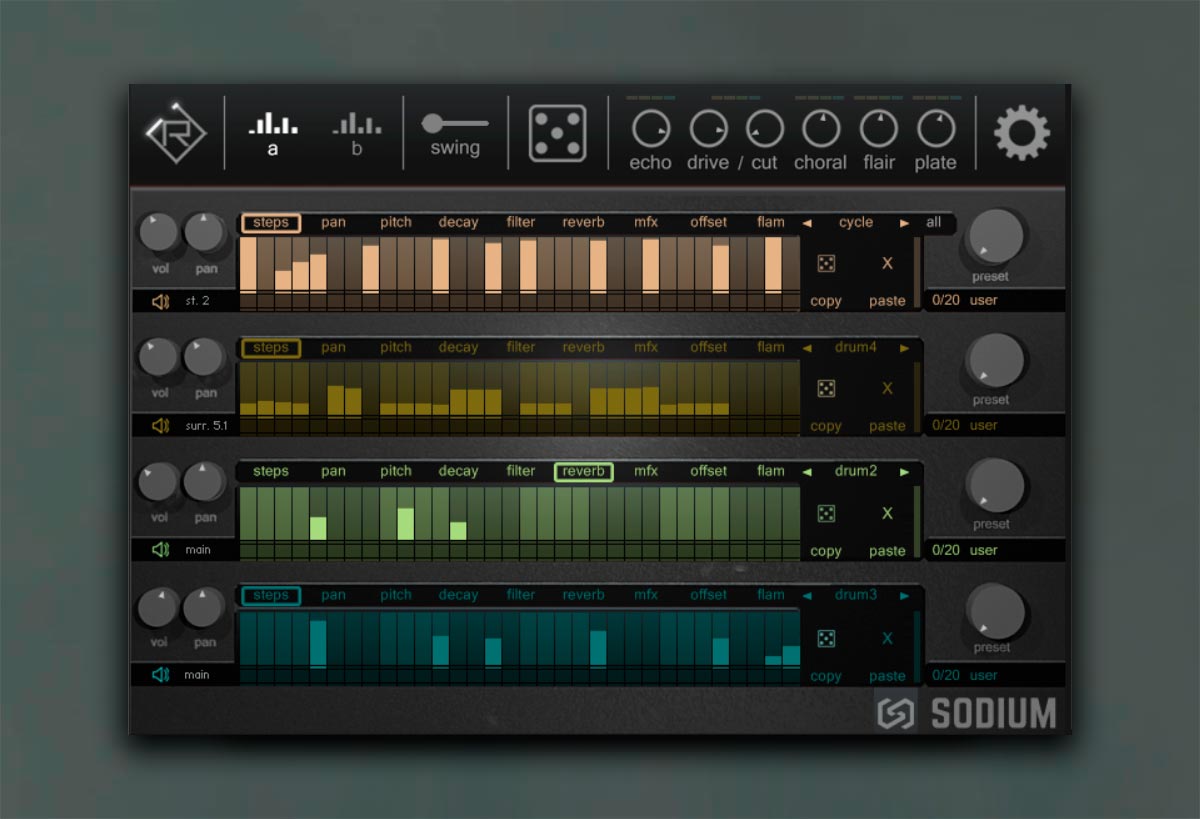The width and height of the screenshot is (1200, 819).
Task: Click the vol knob of the cycle track
Action: tap(159, 233)
